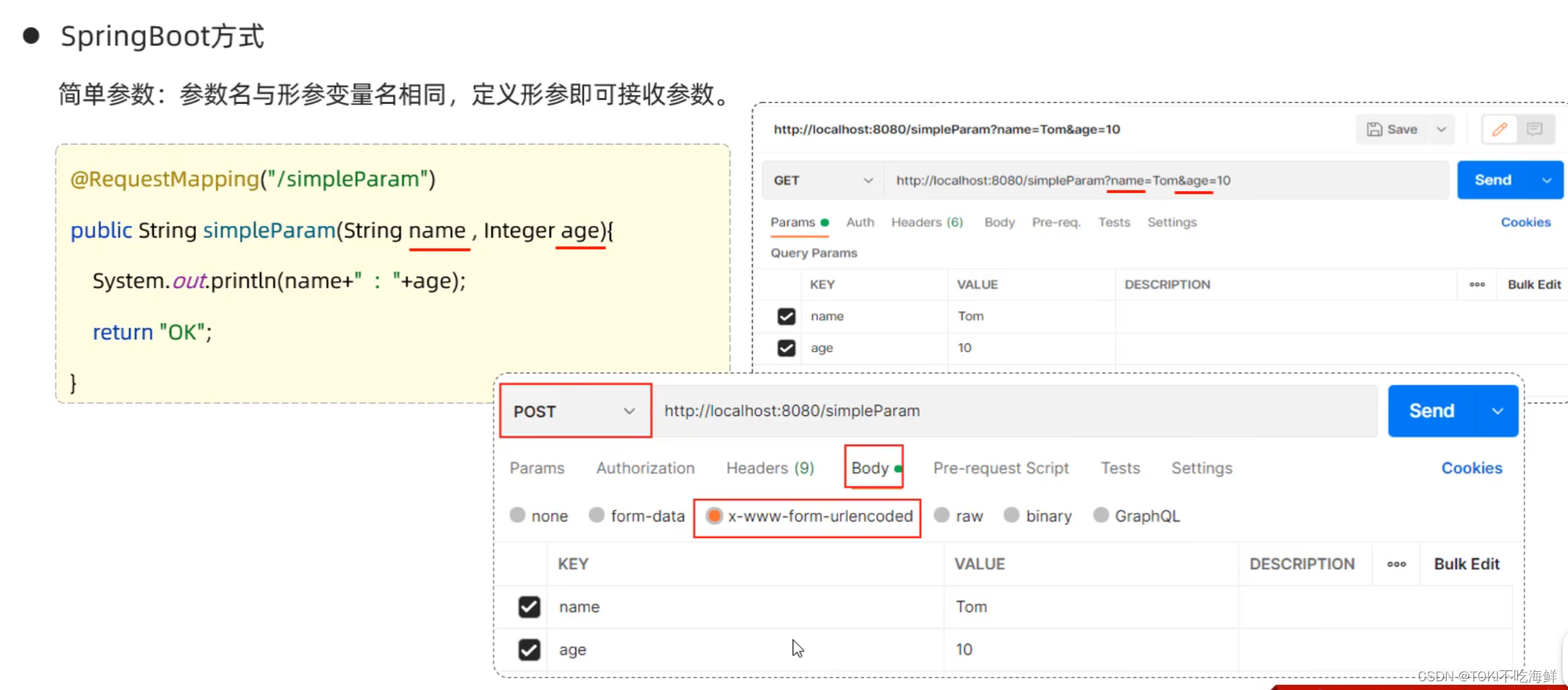Click the Tom value in body table
Screen dimensions: 1568x690
pyautogui.click(x=971, y=606)
